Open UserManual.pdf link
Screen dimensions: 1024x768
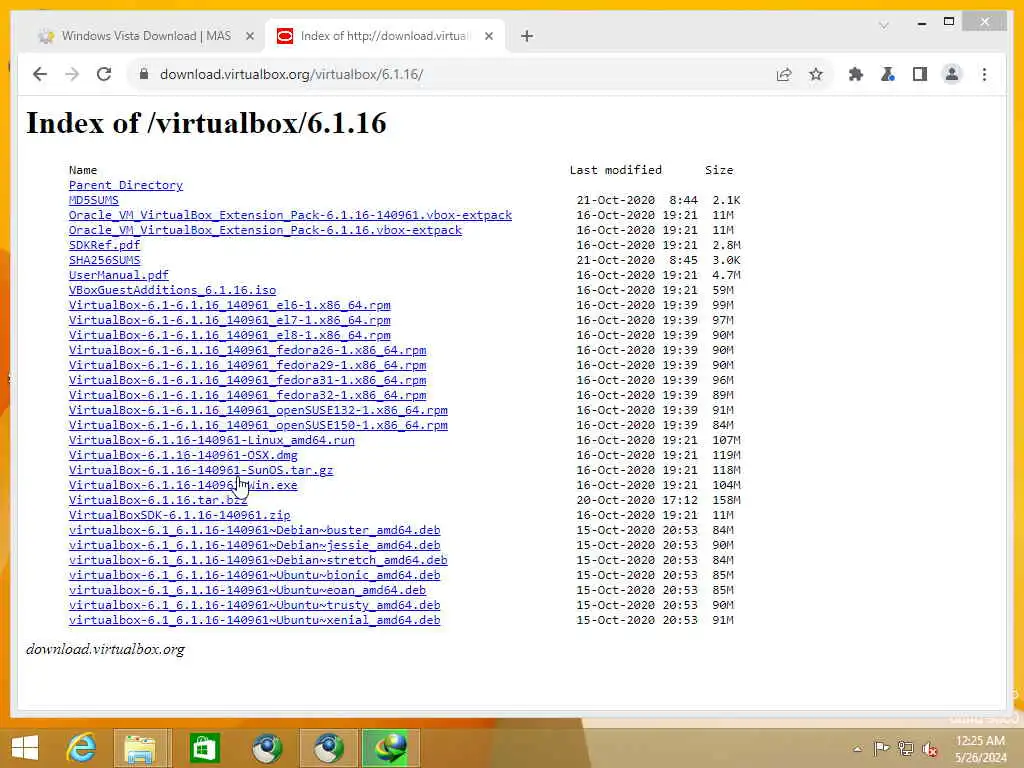tap(118, 276)
